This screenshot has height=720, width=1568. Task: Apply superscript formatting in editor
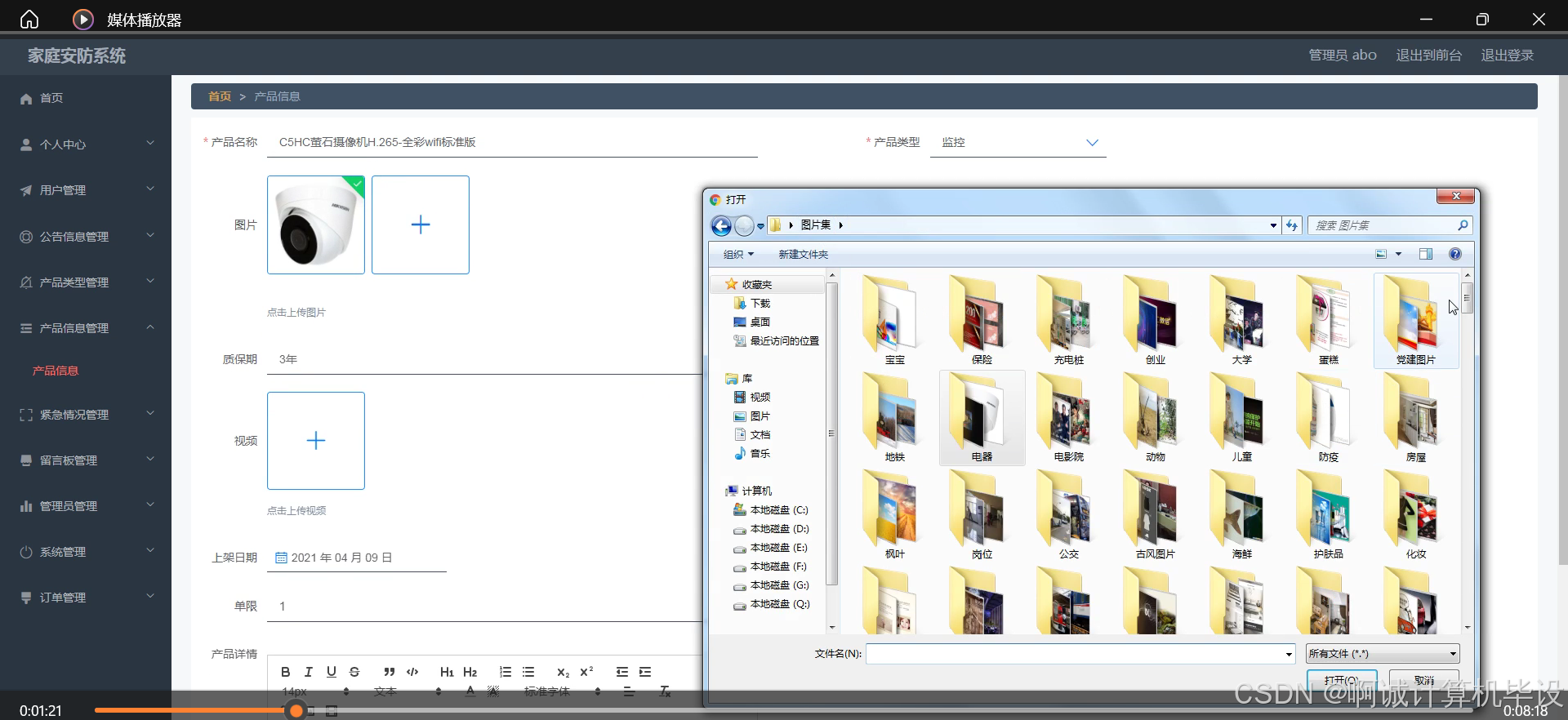586,672
